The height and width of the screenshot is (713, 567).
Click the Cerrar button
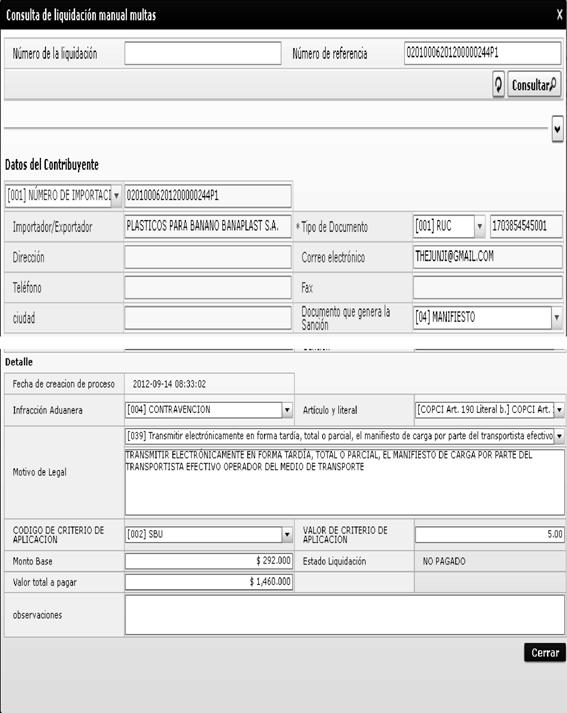click(x=545, y=653)
